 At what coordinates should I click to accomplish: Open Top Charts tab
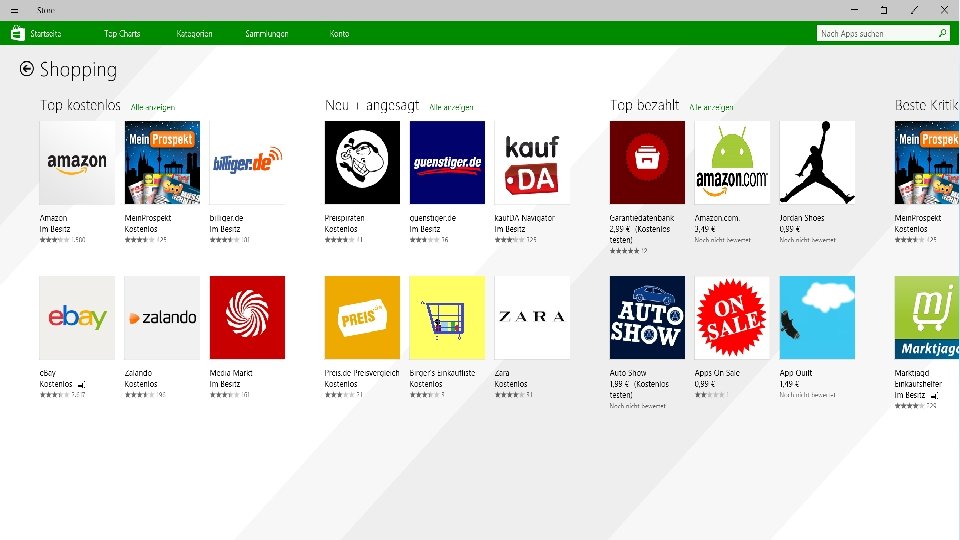(122, 34)
